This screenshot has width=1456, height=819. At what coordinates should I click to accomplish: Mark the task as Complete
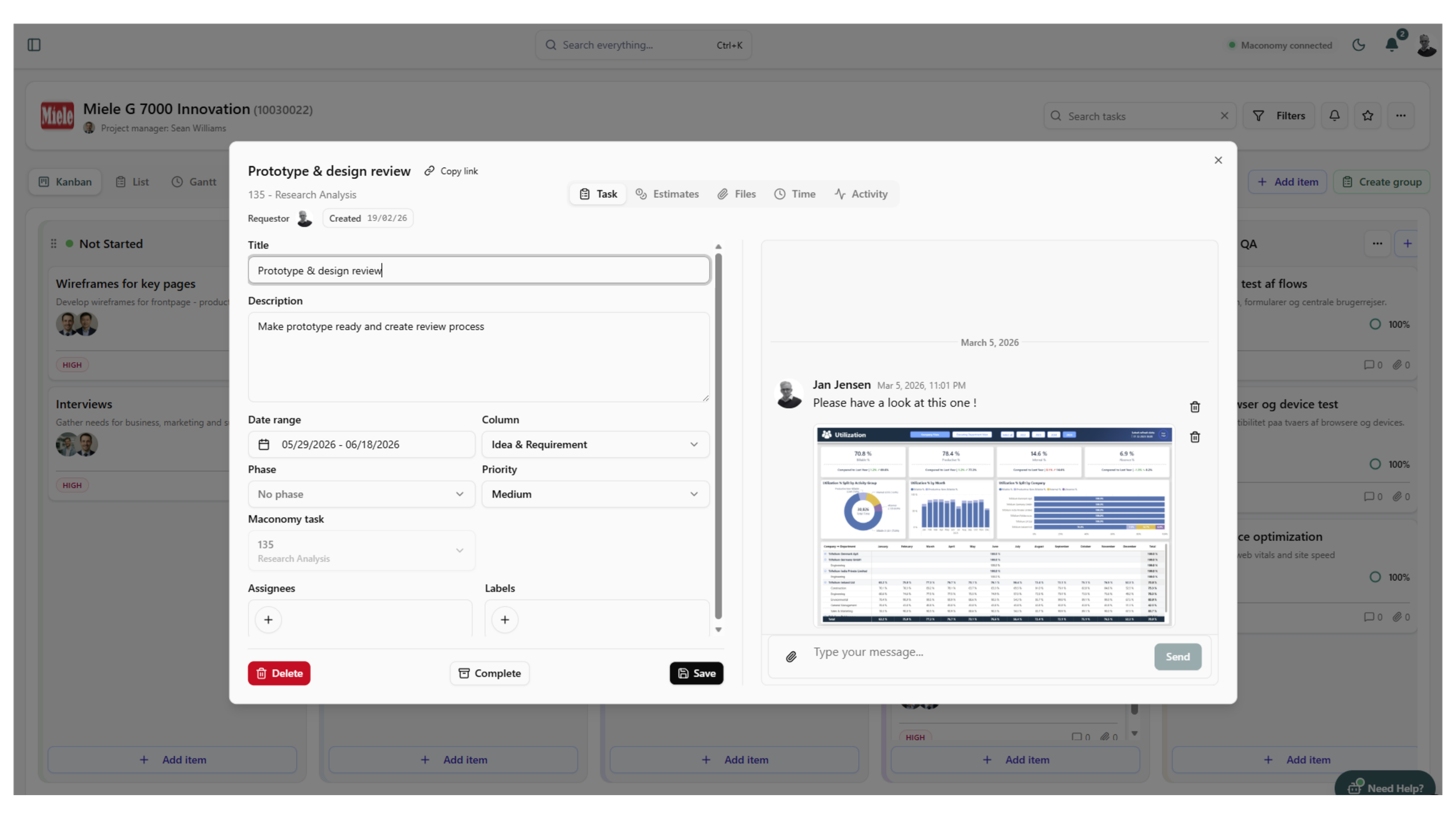coord(489,673)
